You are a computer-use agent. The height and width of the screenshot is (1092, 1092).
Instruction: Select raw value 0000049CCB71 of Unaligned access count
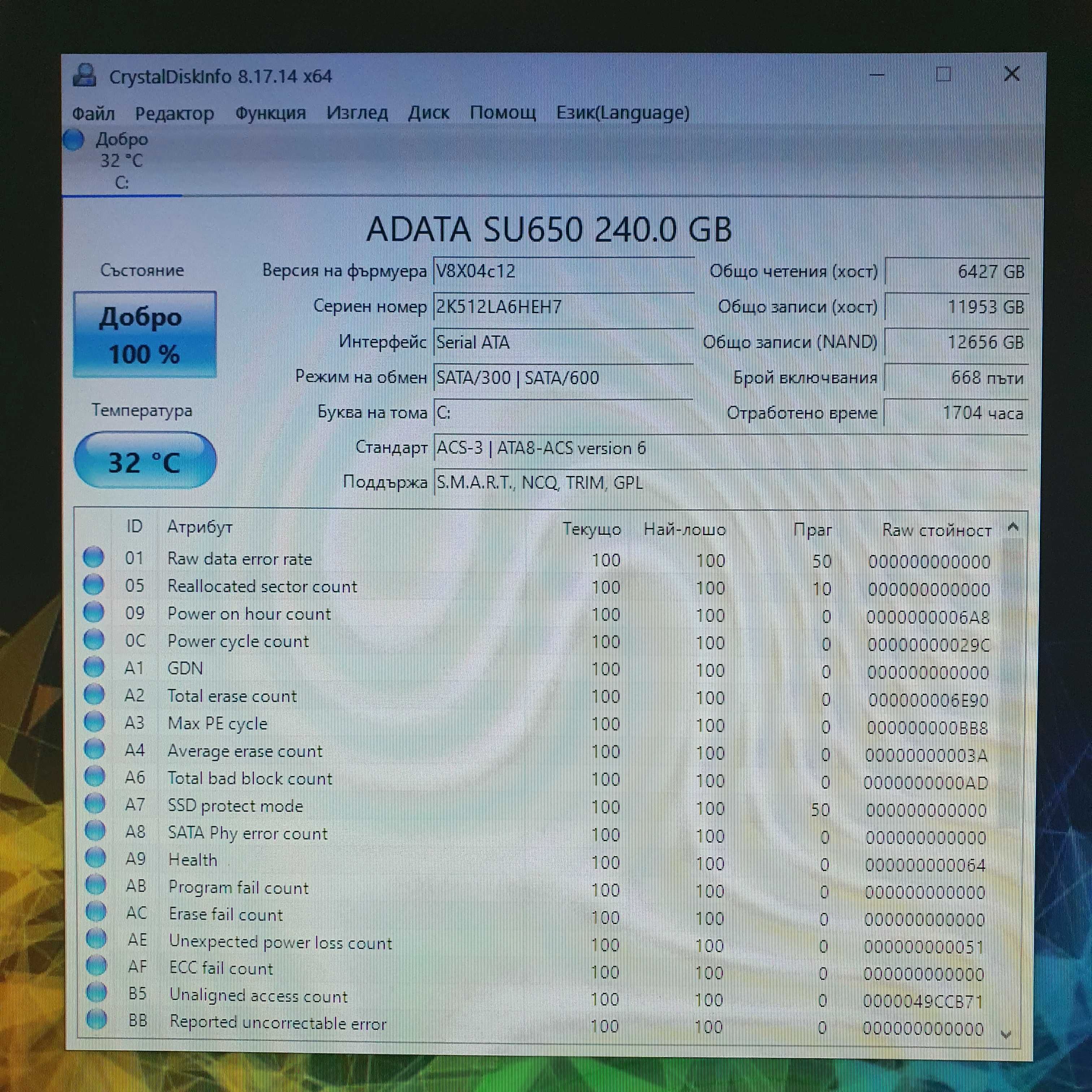(923, 1001)
